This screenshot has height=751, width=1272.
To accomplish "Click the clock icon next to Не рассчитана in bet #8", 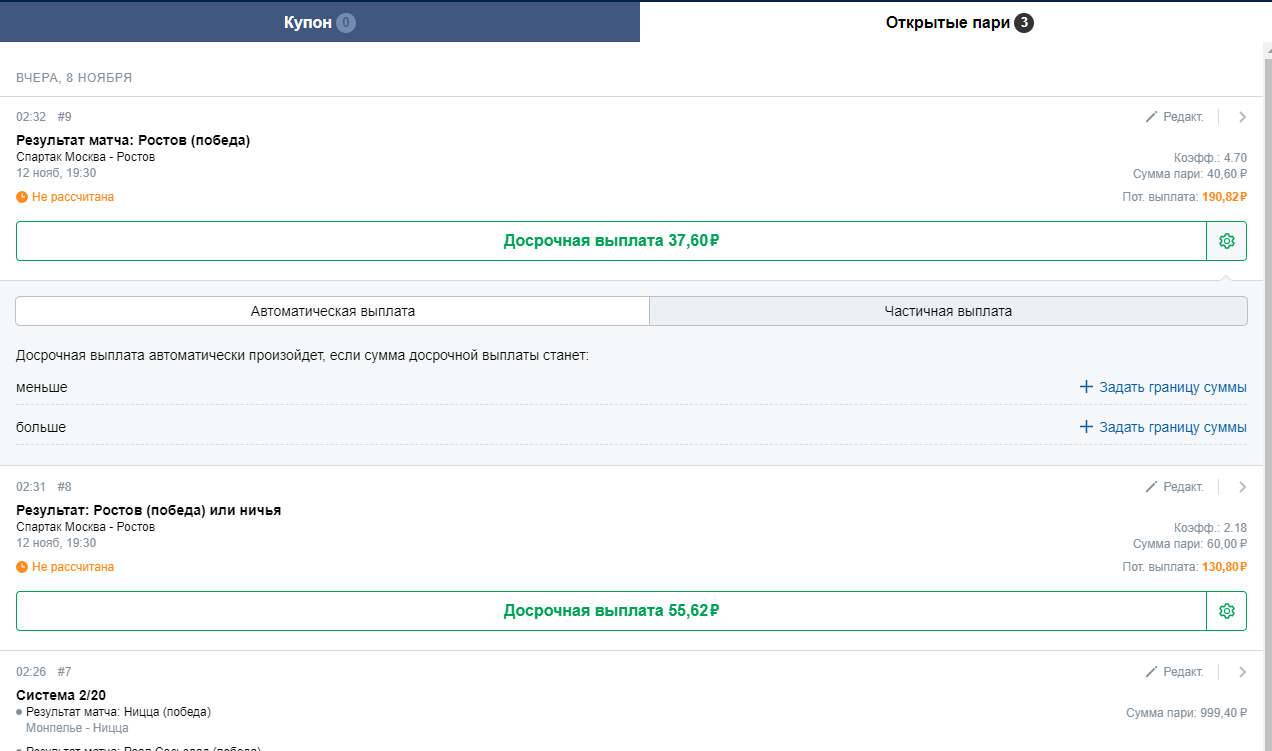I will point(22,567).
